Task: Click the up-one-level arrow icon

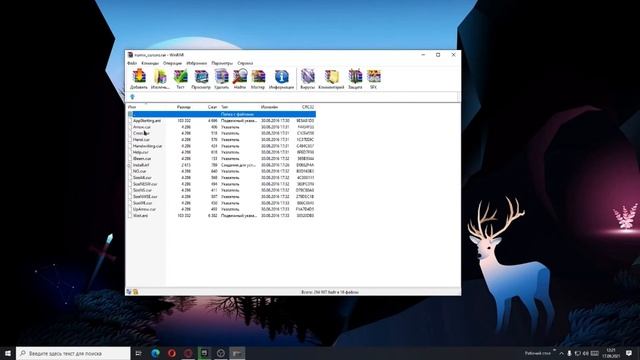Action: (x=132, y=97)
